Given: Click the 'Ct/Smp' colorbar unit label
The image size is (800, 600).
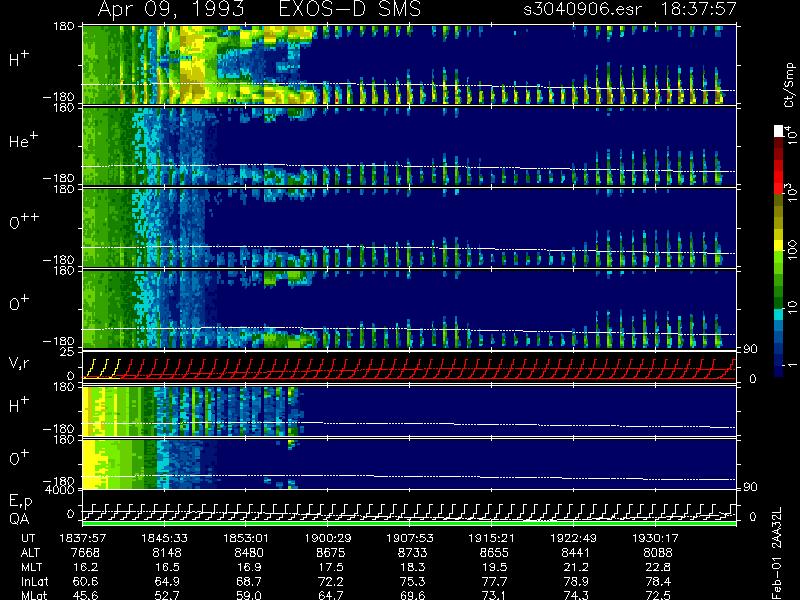Looking at the screenshot, I should pos(789,85).
